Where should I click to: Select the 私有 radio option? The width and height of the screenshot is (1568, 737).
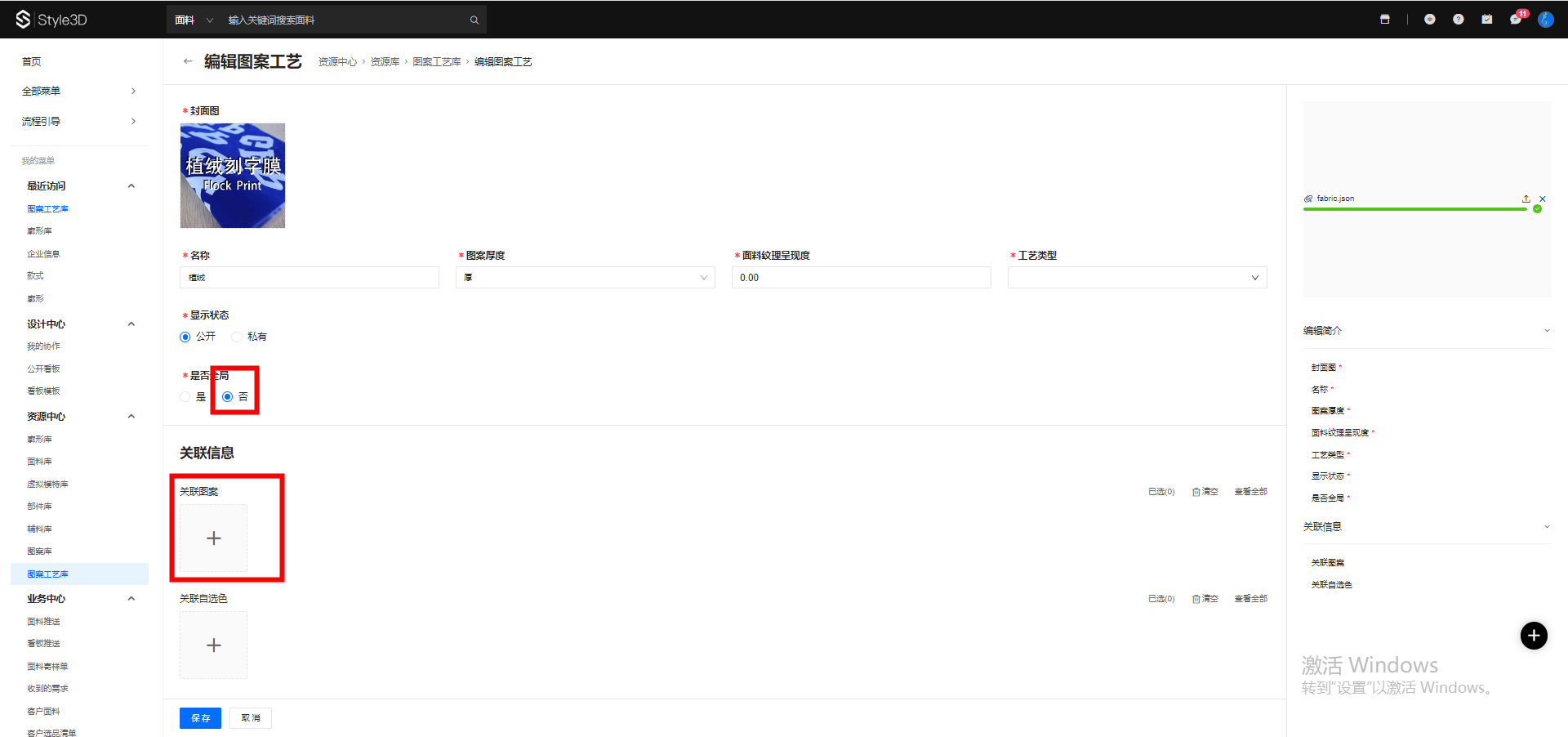237,337
